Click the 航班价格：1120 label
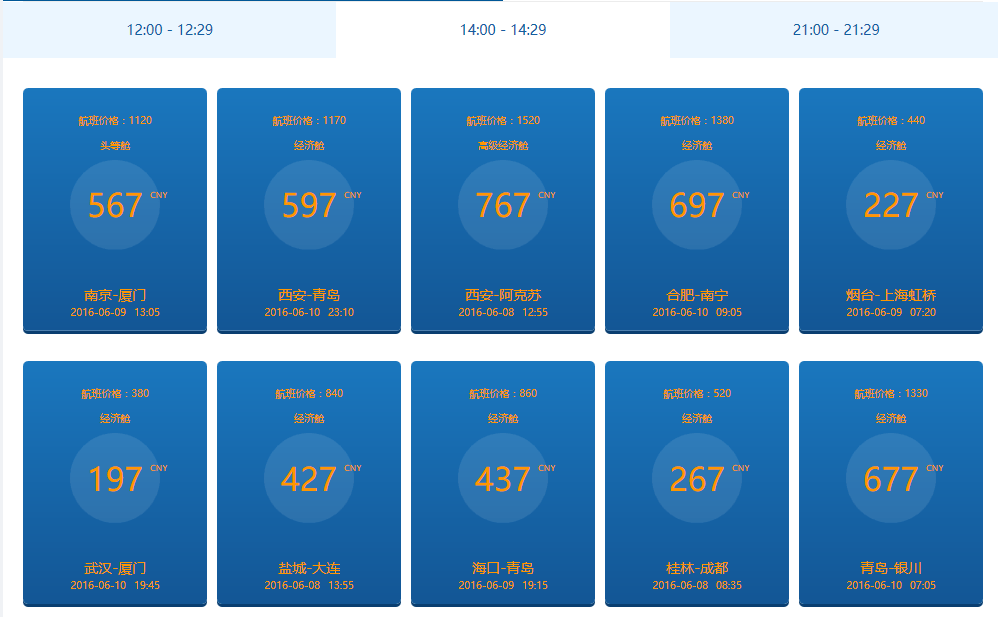The image size is (998, 617). [x=115, y=120]
